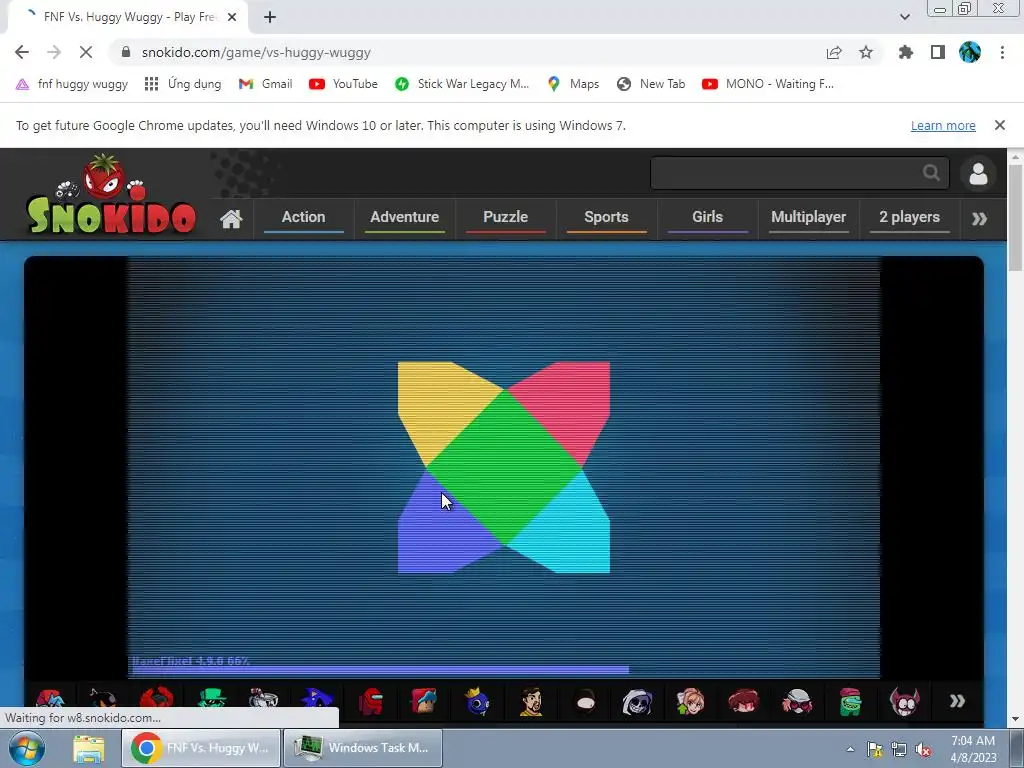Select the red-haired girl character thumbnail
1024x768 pixels.
744,701
